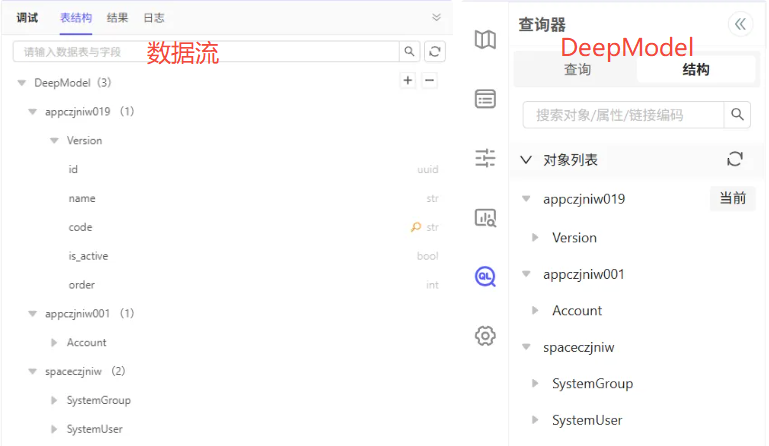
Task: Expand SystemUser in left tree
Action: pyautogui.click(x=54, y=429)
